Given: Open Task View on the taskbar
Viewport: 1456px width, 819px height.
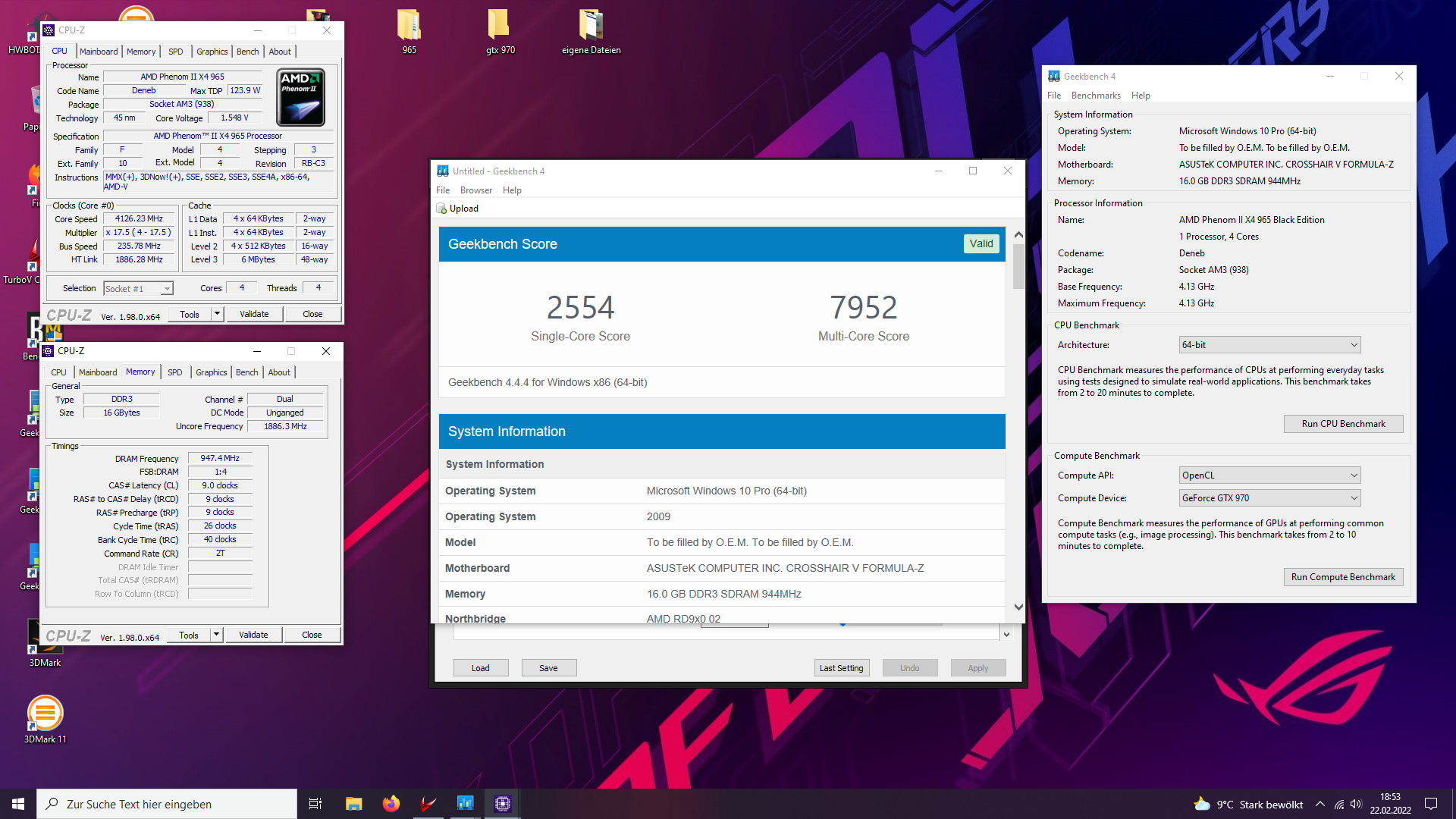Looking at the screenshot, I should pos(315,804).
